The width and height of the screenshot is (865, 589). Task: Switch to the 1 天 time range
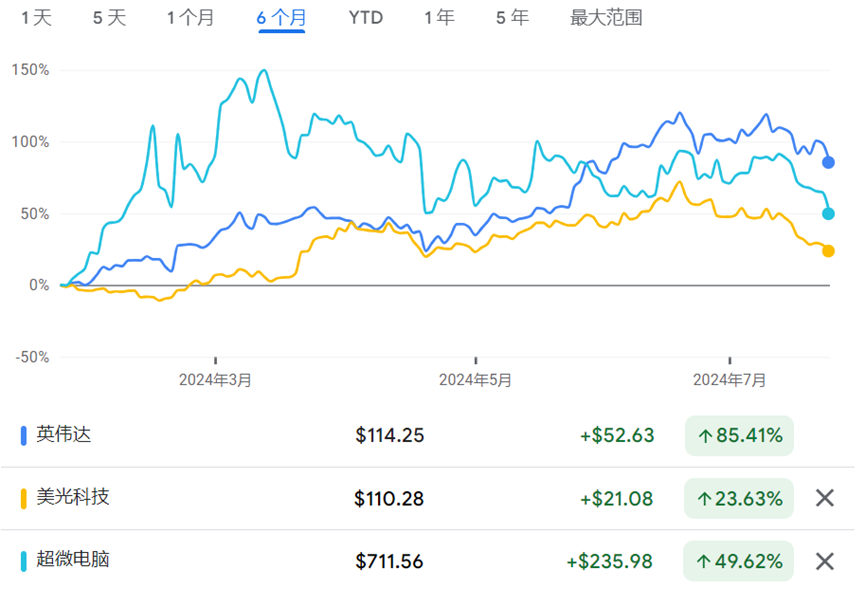[x=36, y=18]
